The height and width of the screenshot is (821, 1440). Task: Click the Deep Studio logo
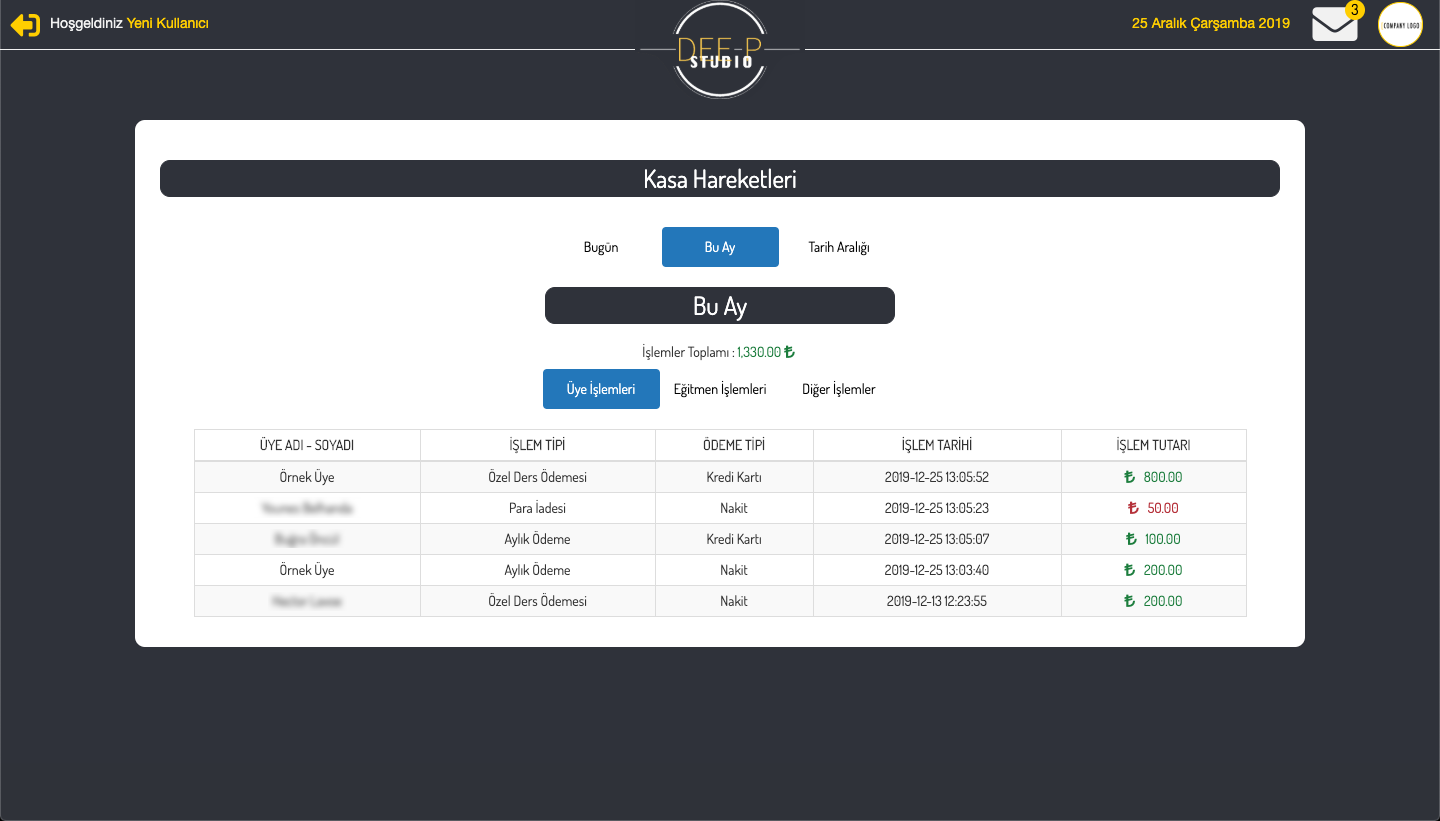tap(720, 50)
